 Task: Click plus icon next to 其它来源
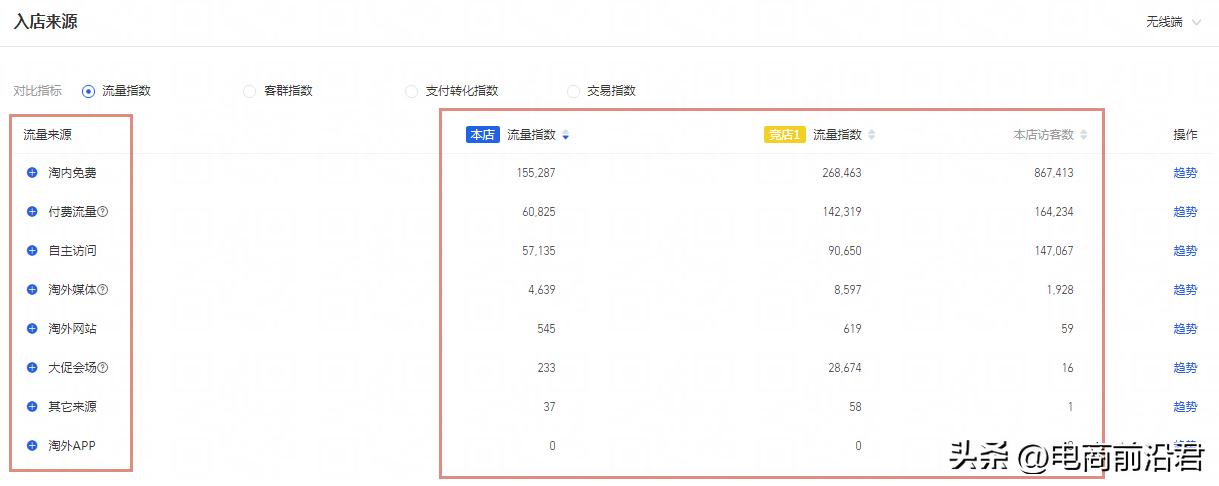(32, 407)
